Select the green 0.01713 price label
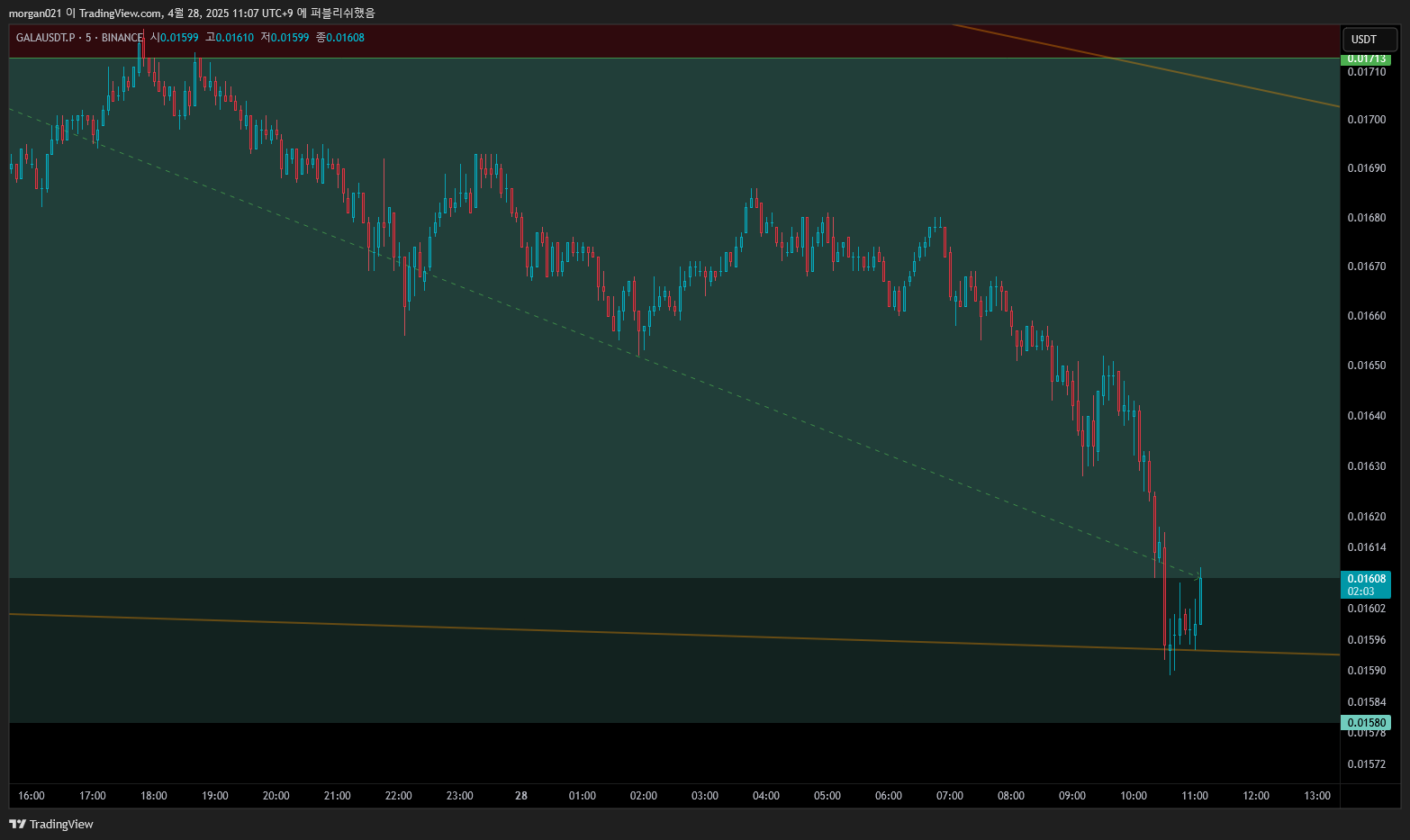 pos(1366,59)
